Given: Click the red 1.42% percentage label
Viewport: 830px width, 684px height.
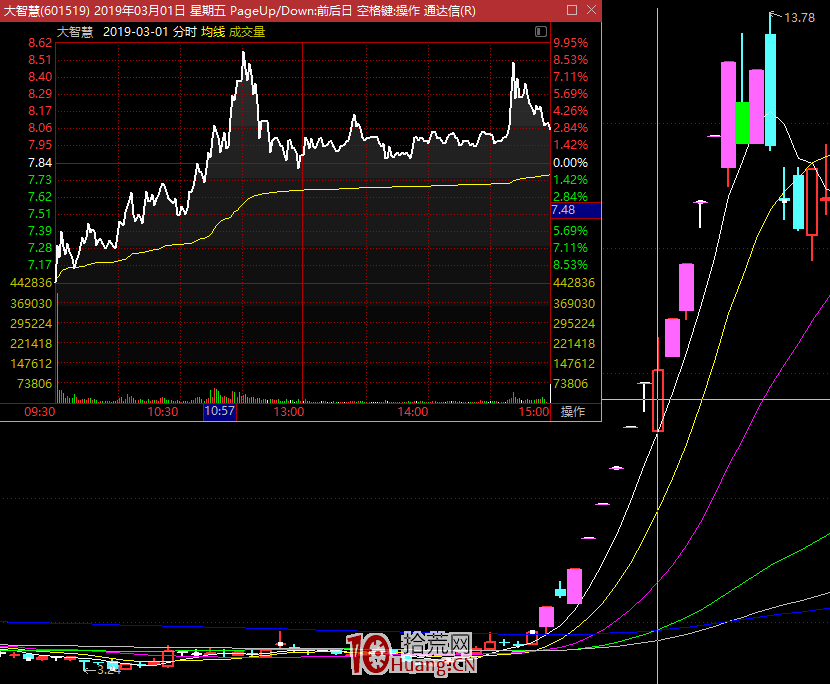Looking at the screenshot, I should 571,145.
